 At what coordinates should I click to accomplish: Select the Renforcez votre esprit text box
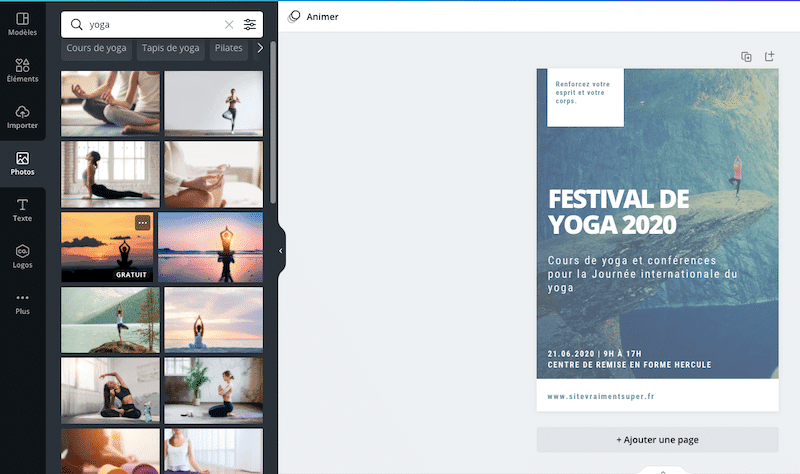click(x=583, y=92)
